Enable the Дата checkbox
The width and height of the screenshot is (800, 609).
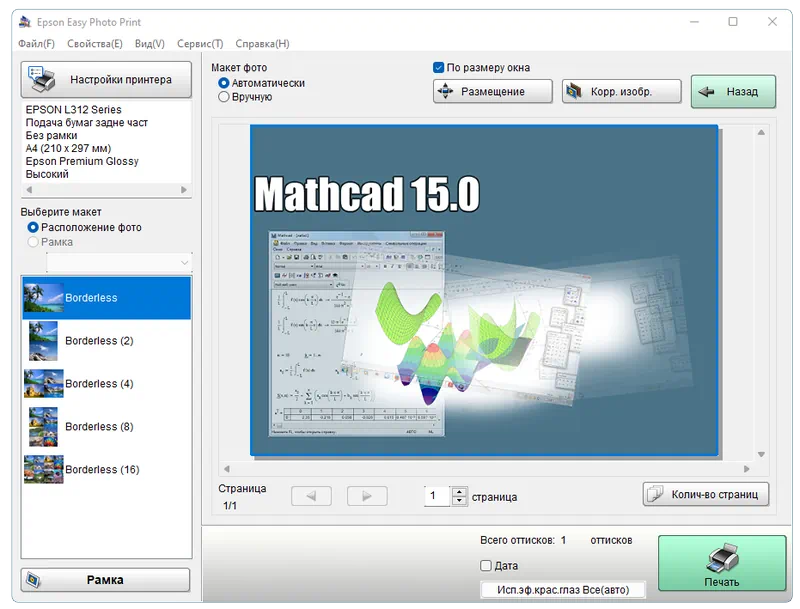point(486,566)
